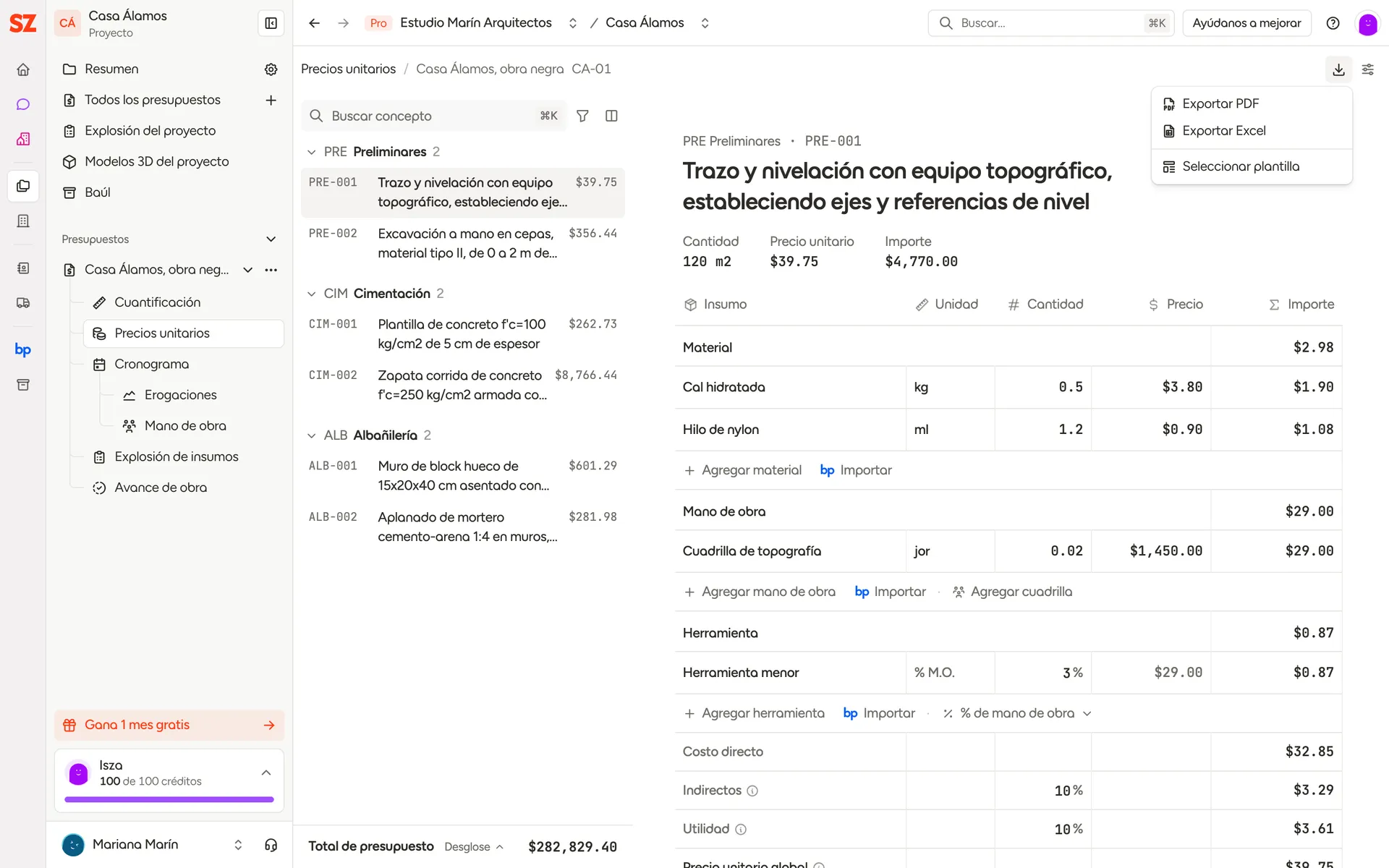The width and height of the screenshot is (1389, 868).
Task: Click Agregar cuadrilla button
Action: (1012, 592)
